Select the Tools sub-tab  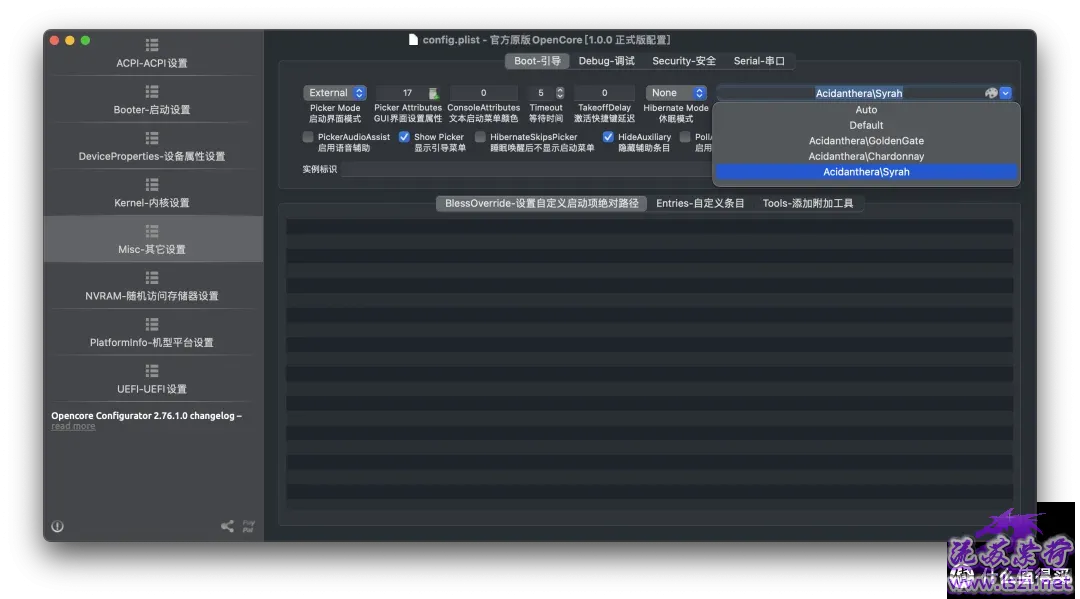807,204
